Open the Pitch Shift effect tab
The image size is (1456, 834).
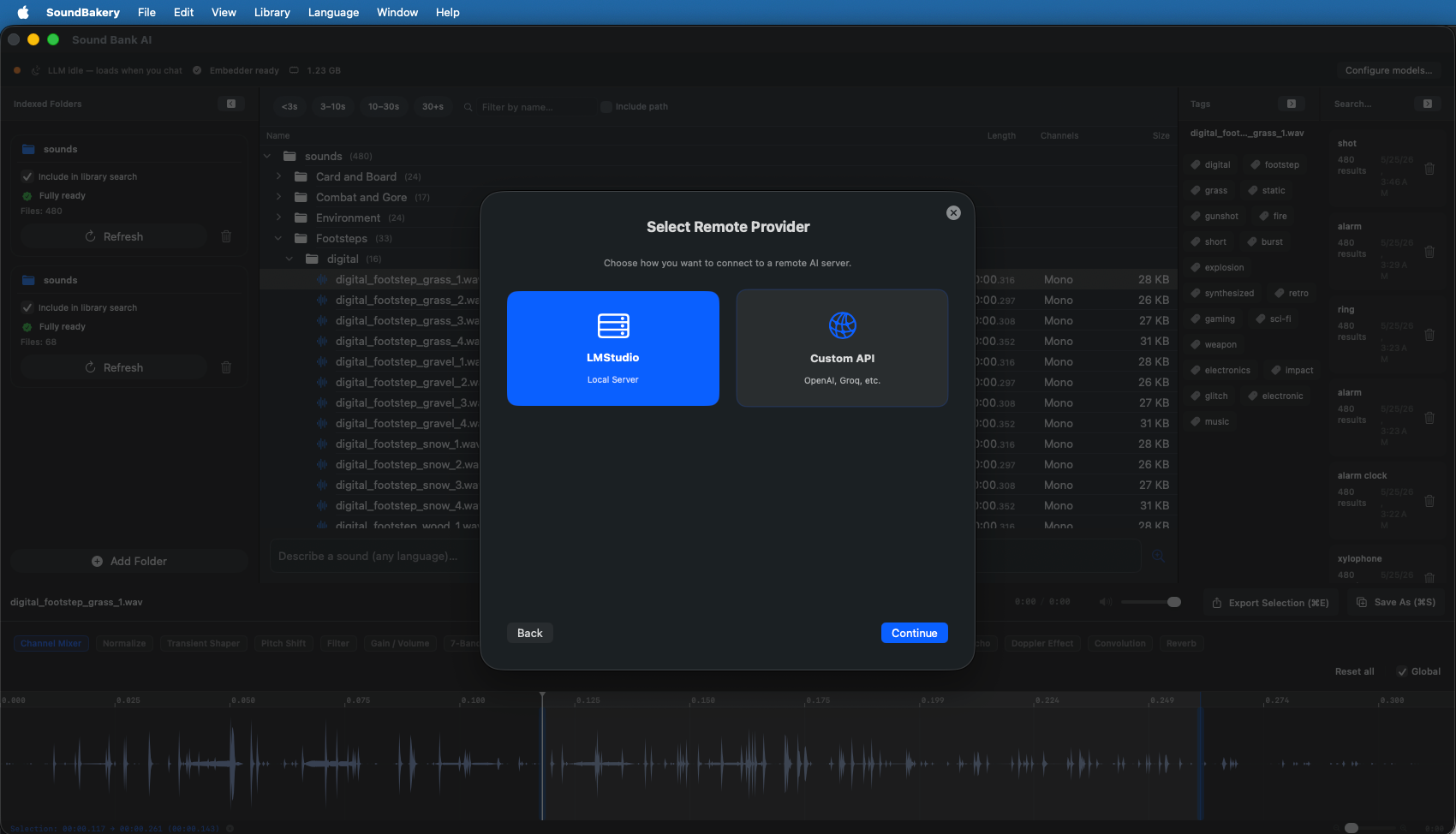pyautogui.click(x=283, y=643)
